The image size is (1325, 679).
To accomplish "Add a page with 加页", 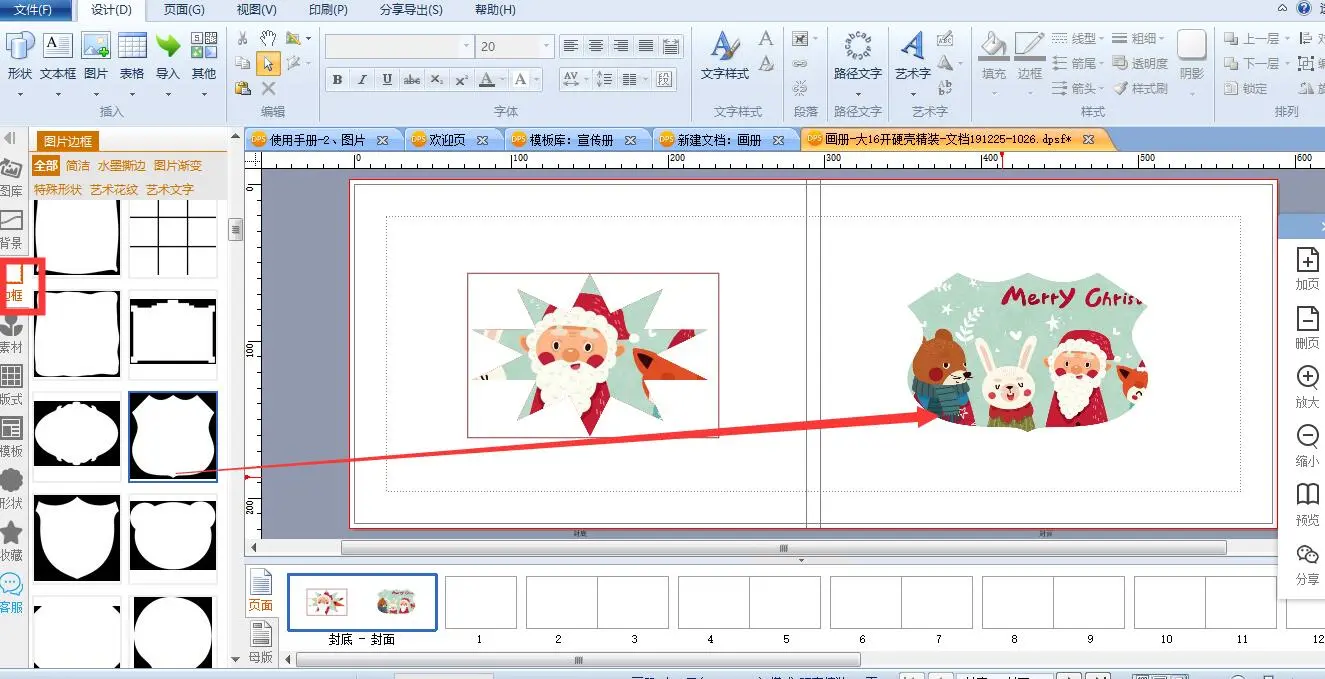I will (x=1307, y=268).
